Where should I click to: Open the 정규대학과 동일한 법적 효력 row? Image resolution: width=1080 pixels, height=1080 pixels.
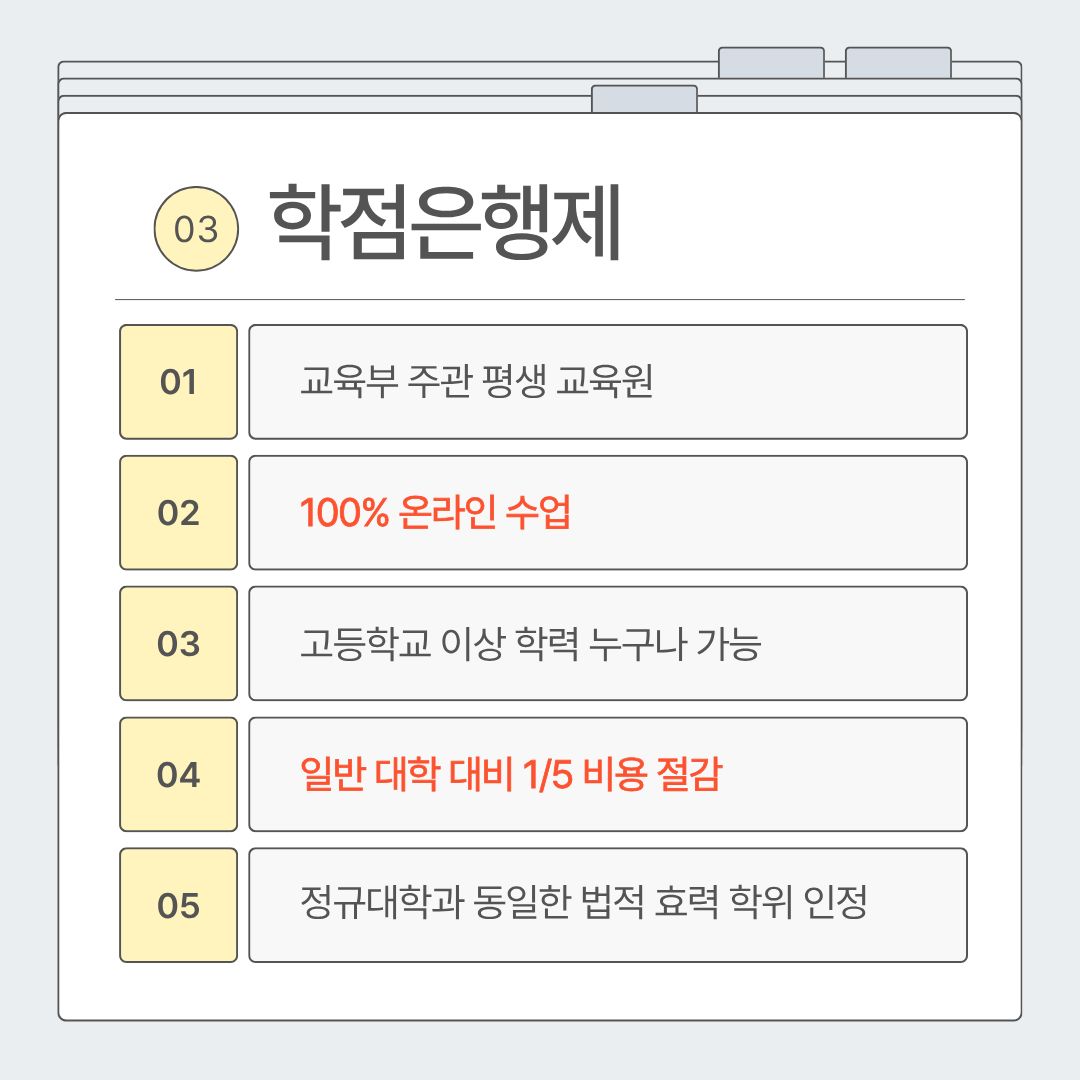point(607,906)
